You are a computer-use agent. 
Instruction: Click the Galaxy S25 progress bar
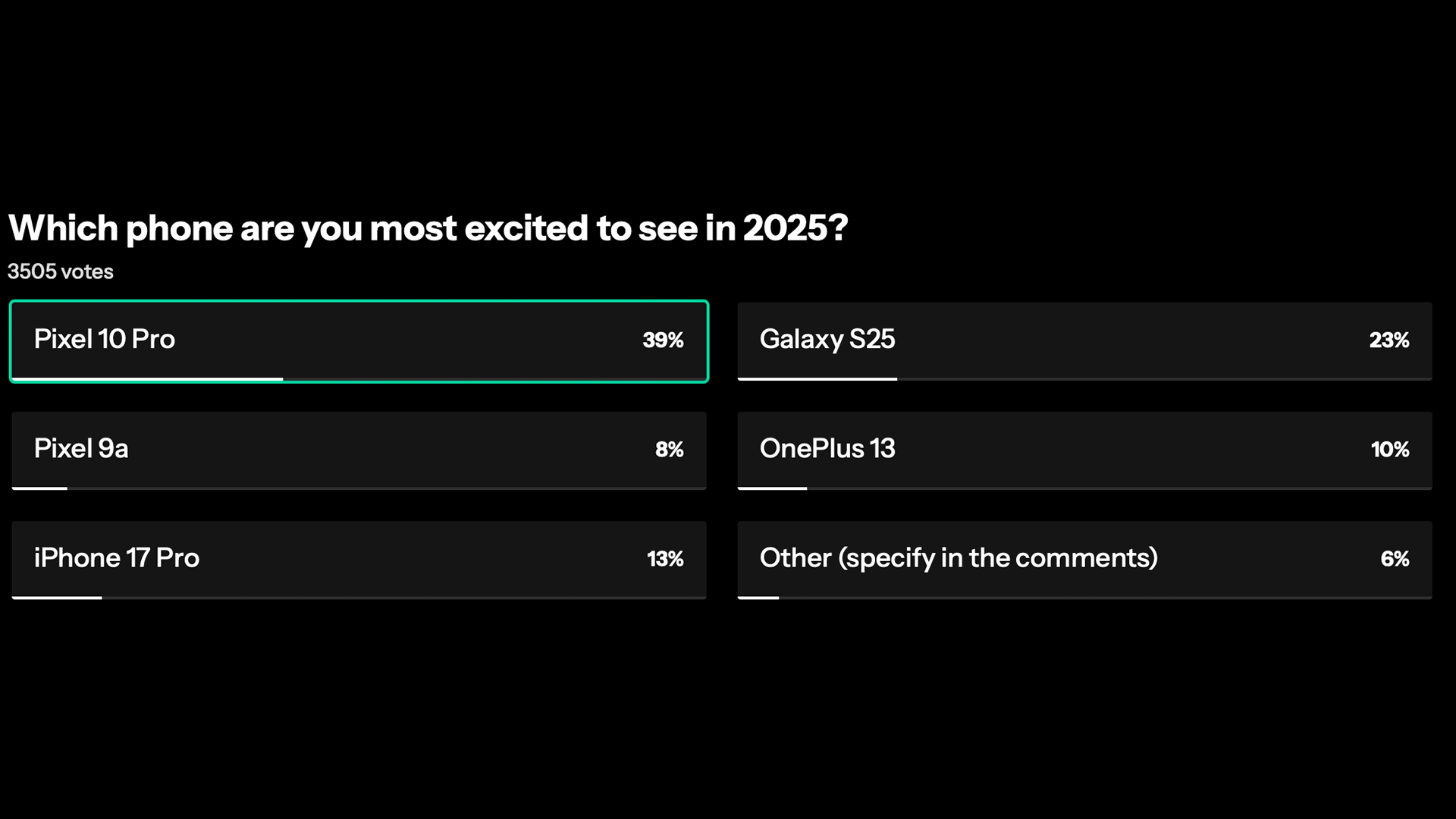point(1084,378)
